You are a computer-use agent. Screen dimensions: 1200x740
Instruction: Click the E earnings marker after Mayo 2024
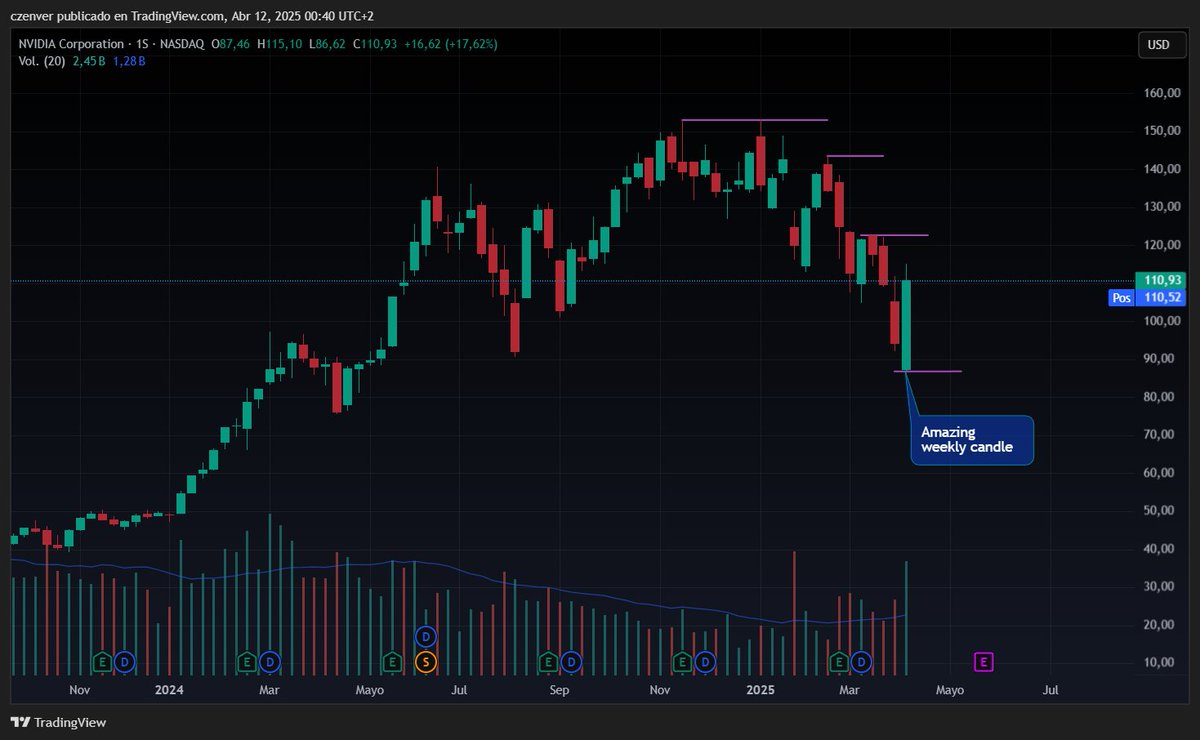pos(393,661)
